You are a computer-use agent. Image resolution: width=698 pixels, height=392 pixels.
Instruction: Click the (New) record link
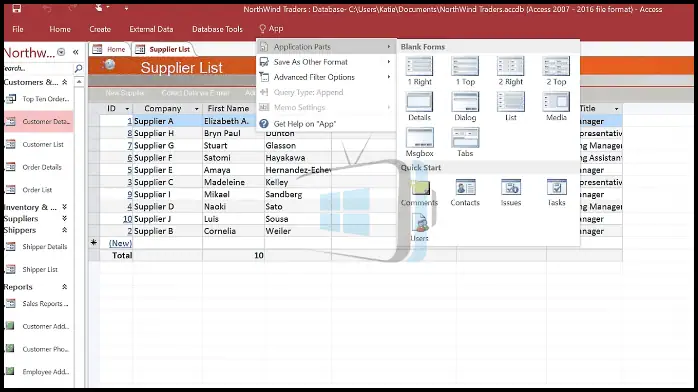[x=120, y=243]
